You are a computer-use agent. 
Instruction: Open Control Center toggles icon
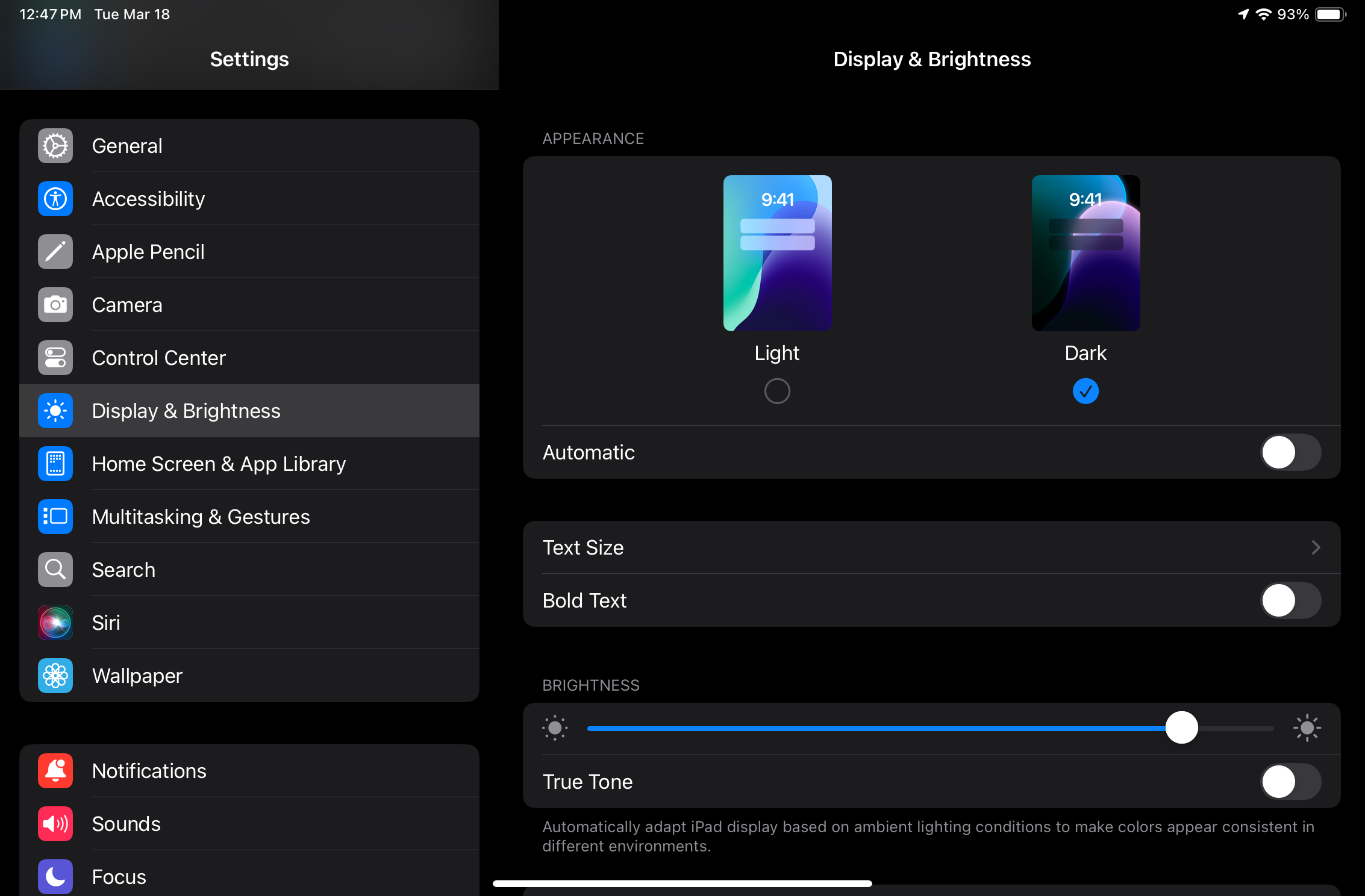(55, 358)
